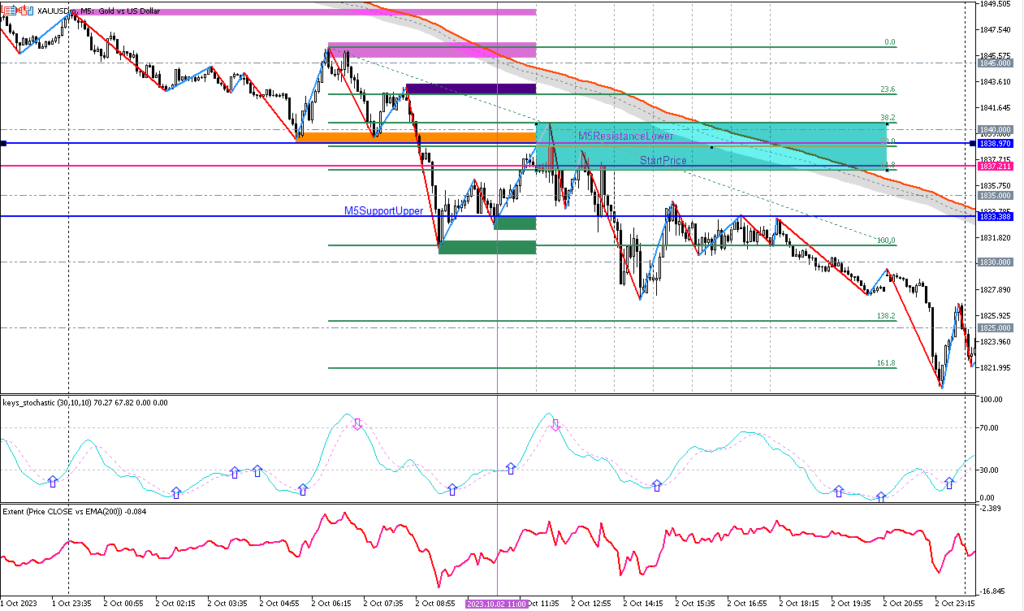Select the blue line handle at the chart's left edge
The image size is (1024, 611).
3,144
